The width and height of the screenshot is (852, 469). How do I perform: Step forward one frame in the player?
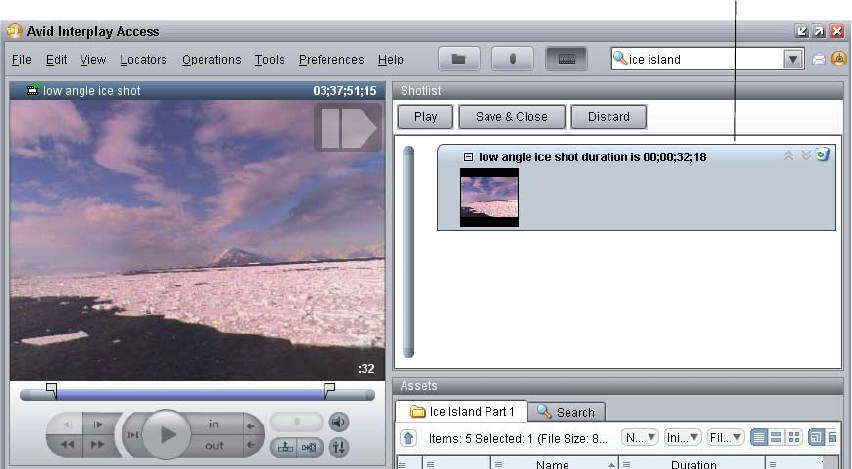tap(98, 424)
